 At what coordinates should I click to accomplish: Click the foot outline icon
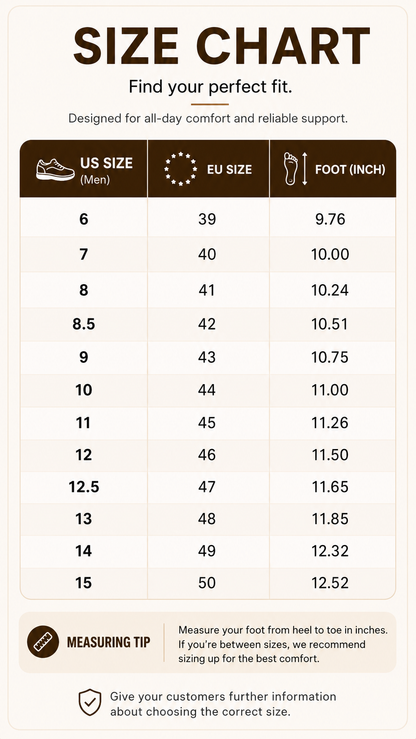pyautogui.click(x=290, y=168)
